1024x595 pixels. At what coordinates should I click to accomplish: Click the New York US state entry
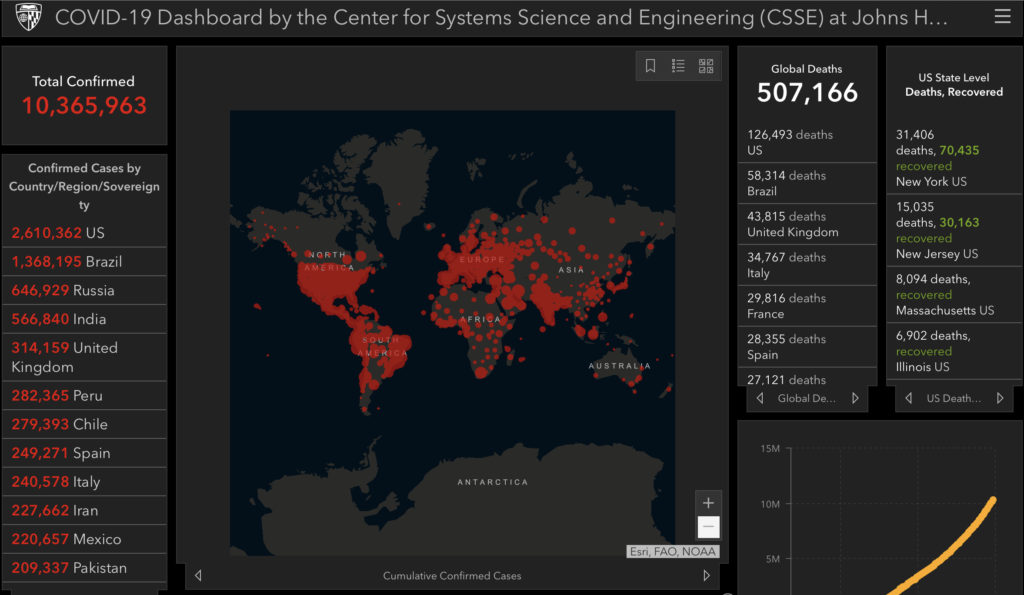click(x=953, y=158)
